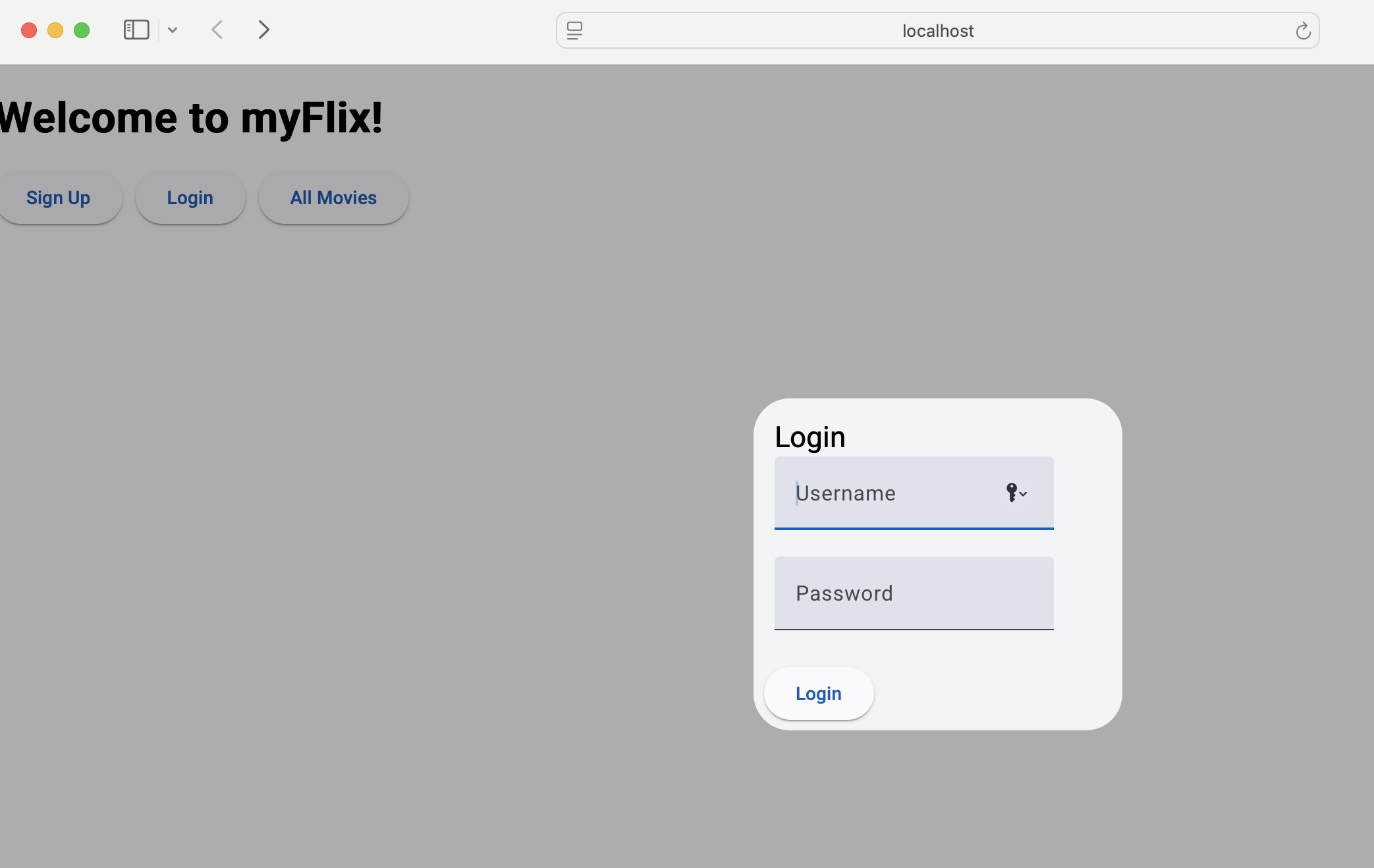Navigate to All Movies
This screenshot has height=868, width=1374.
click(333, 198)
